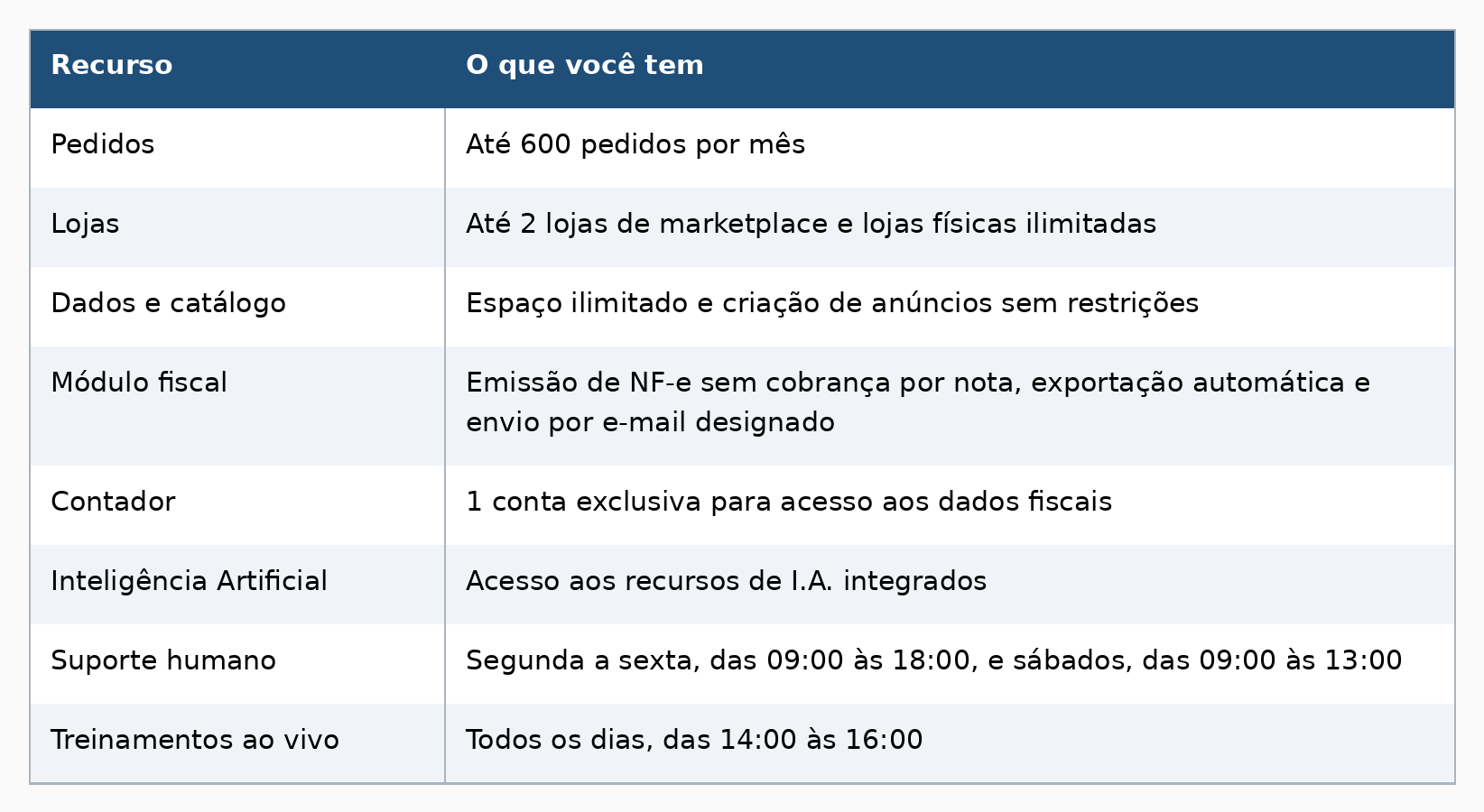Select the Treinamentos ao vivo label

[195, 741]
